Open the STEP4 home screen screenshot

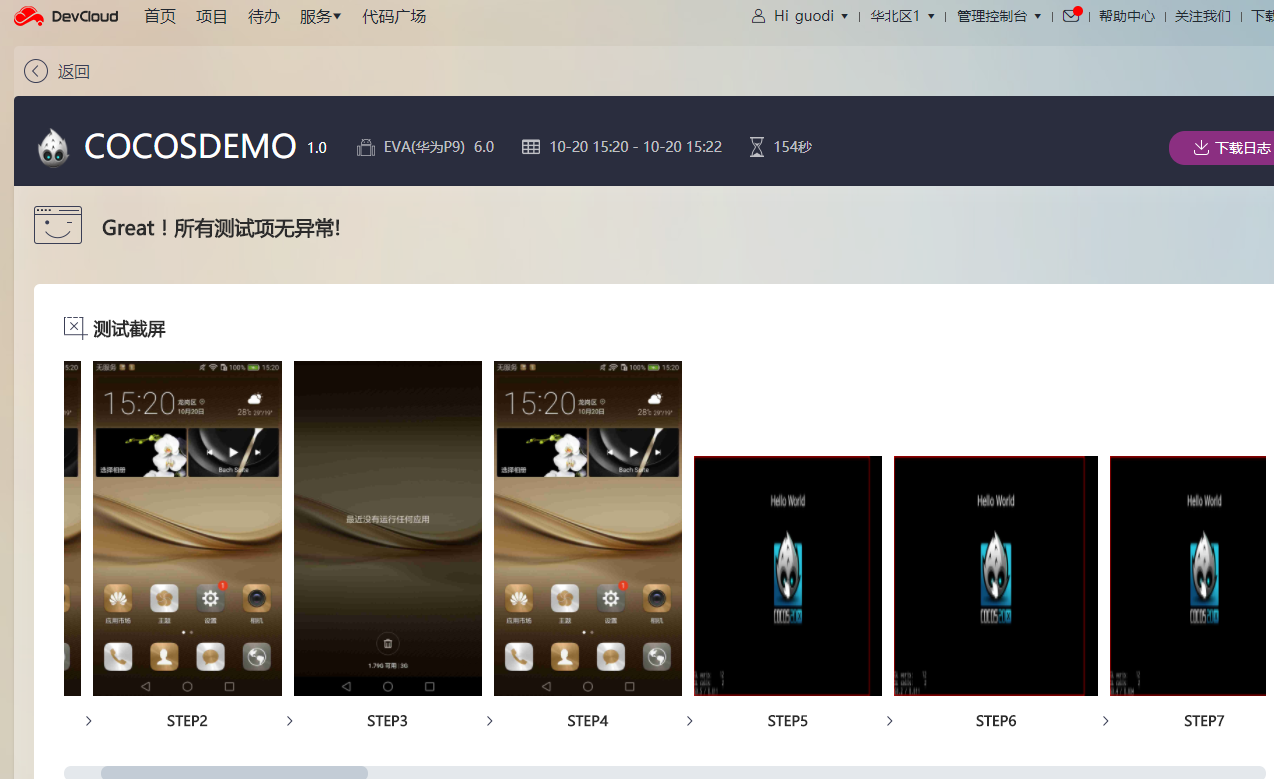coord(588,528)
